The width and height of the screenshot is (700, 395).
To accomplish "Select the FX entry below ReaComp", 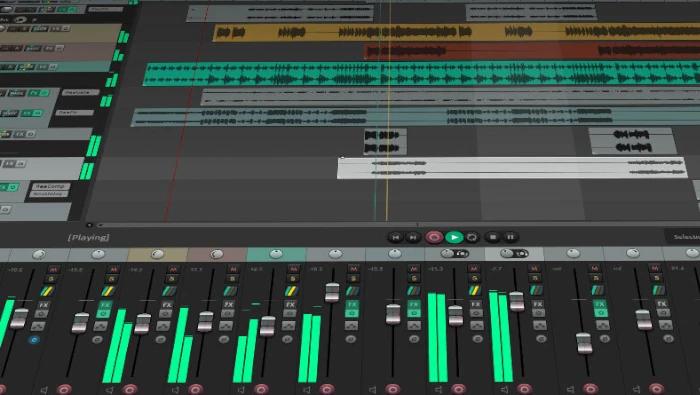I will click(49, 194).
